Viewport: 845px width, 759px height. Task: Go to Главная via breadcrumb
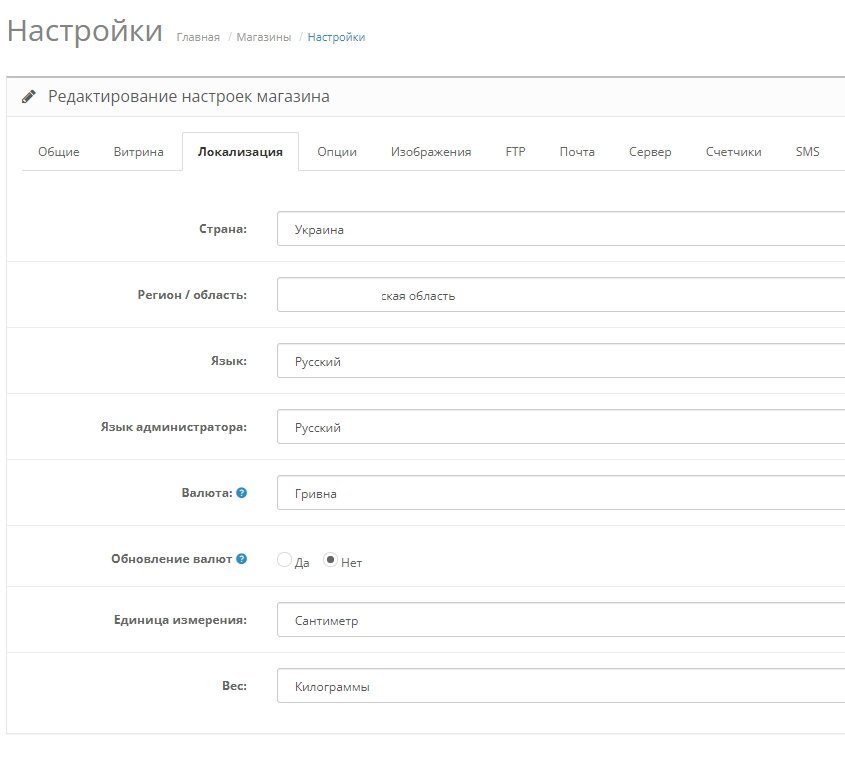(198, 37)
